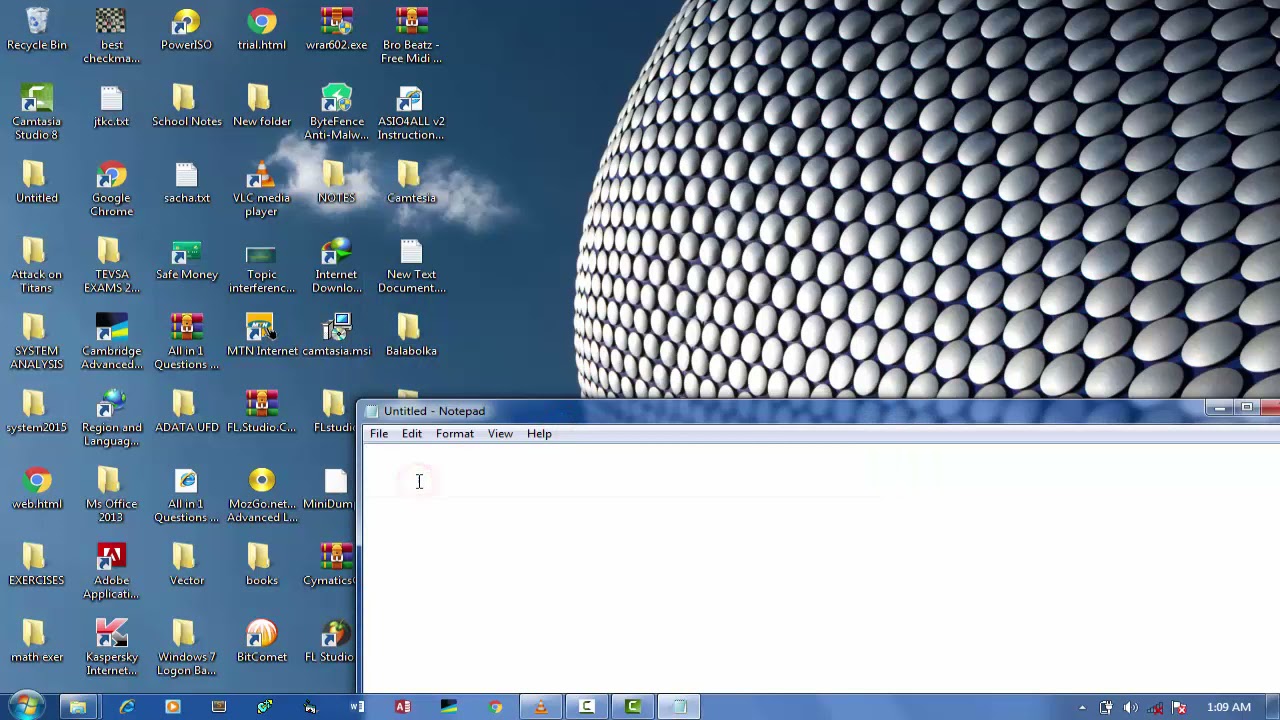Click inside the Notepad text area
The width and height of the screenshot is (1280, 720).
[x=820, y=568]
